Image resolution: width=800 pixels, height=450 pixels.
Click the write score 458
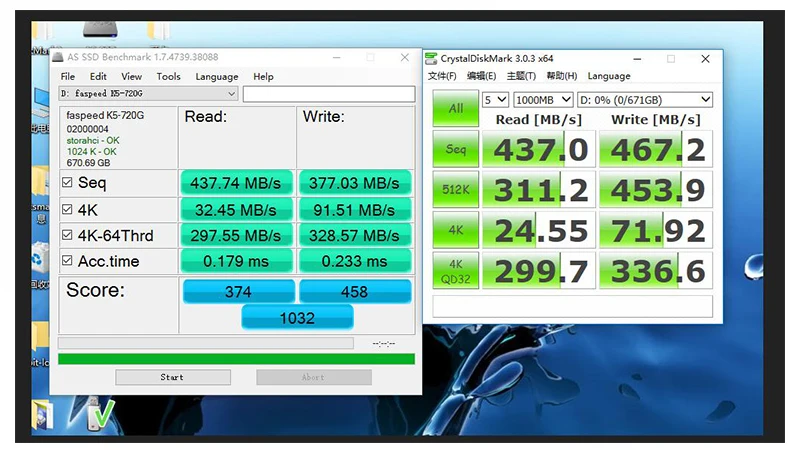[x=355, y=291]
